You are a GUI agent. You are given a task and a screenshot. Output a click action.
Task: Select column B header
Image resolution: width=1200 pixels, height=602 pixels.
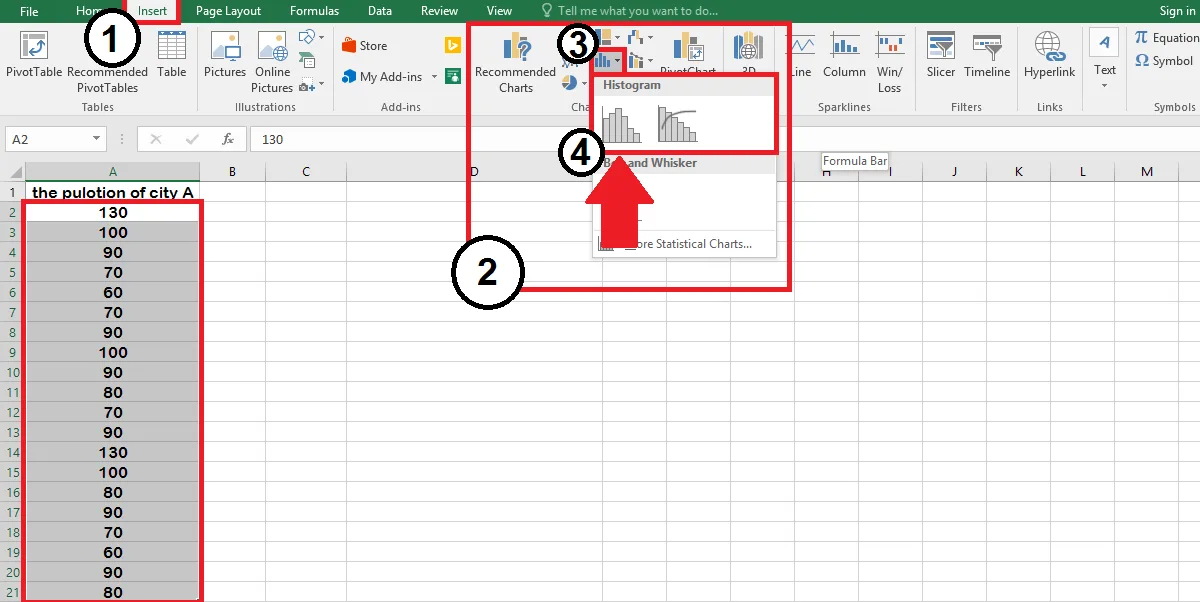(x=232, y=172)
